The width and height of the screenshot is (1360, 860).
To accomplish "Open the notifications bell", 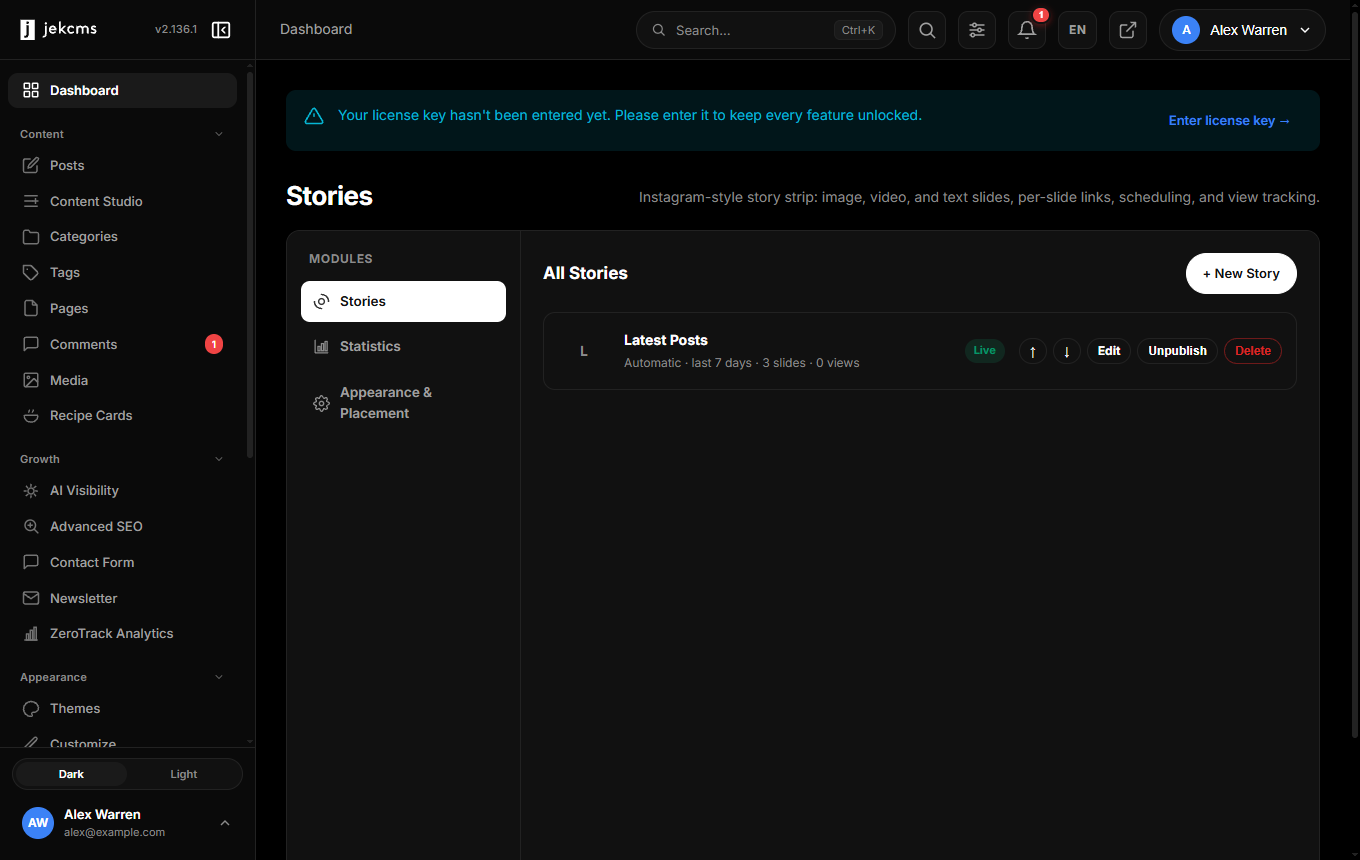I will click(1027, 30).
